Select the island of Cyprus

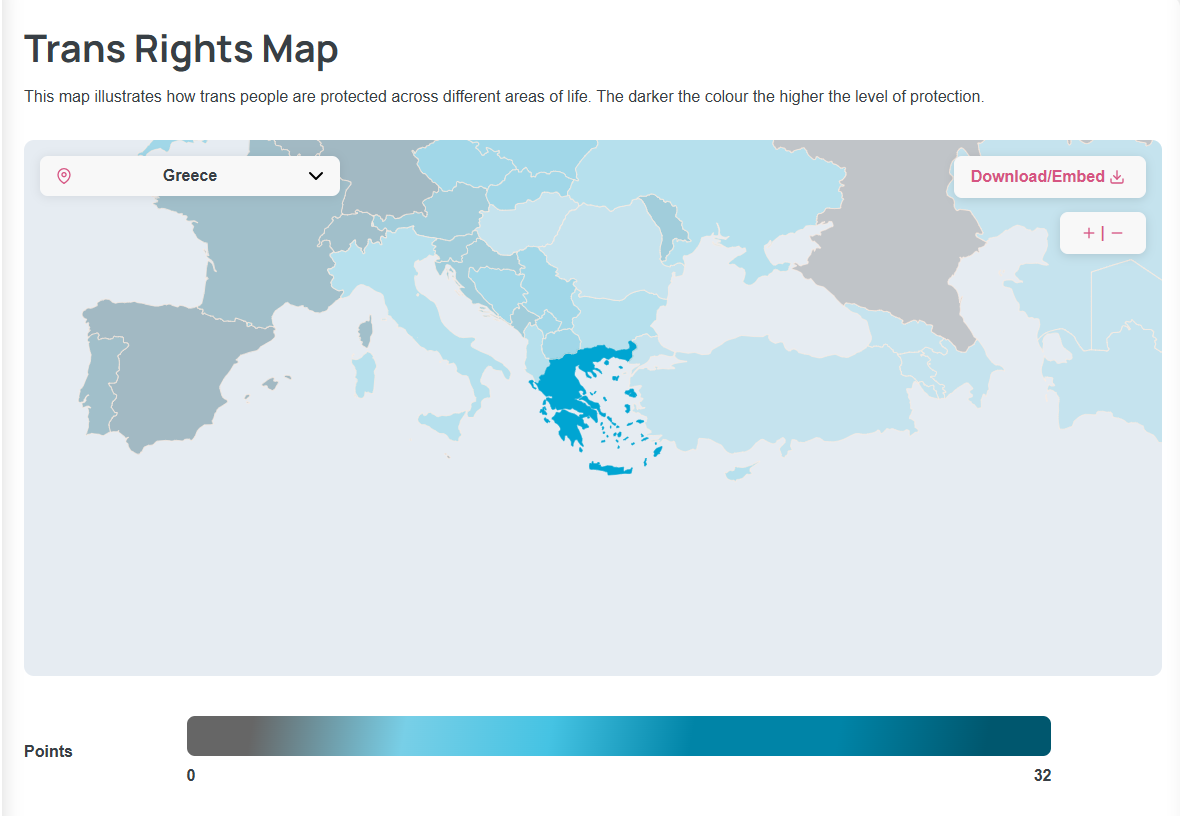point(739,471)
